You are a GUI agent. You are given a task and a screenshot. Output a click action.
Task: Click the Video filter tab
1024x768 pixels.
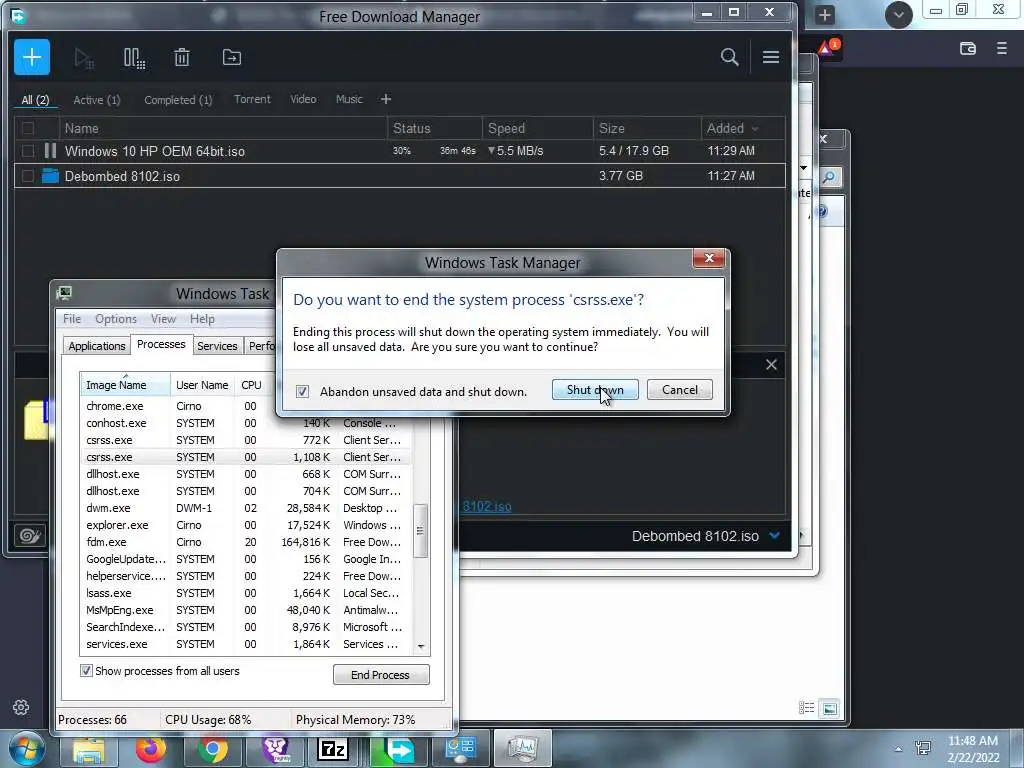point(303,99)
